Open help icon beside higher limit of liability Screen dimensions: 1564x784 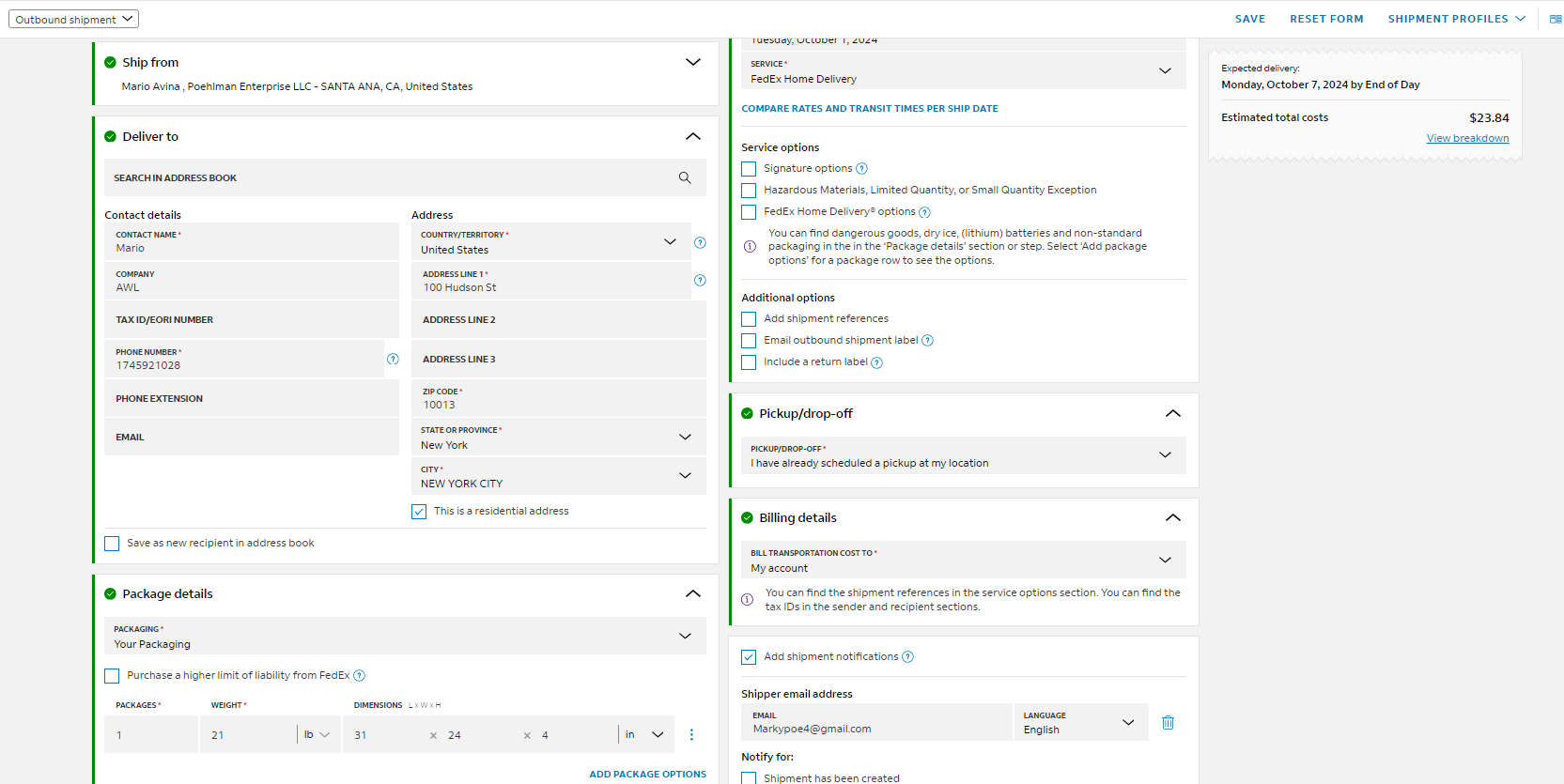click(x=359, y=676)
